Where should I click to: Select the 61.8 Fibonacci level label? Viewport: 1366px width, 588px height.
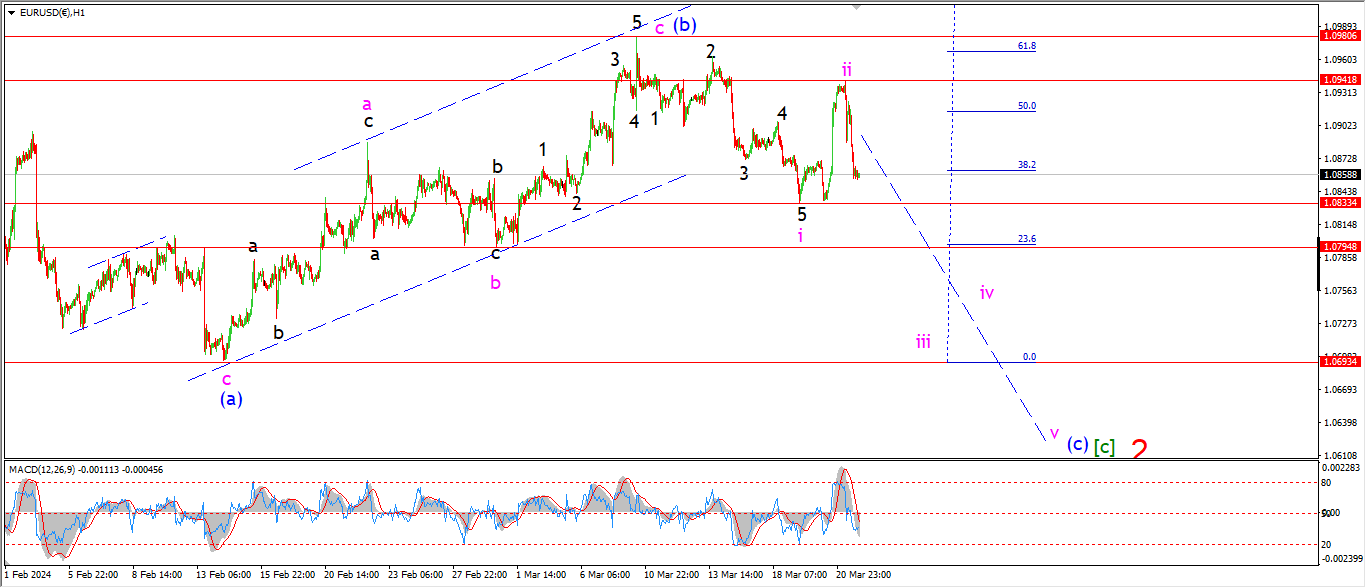1026,46
